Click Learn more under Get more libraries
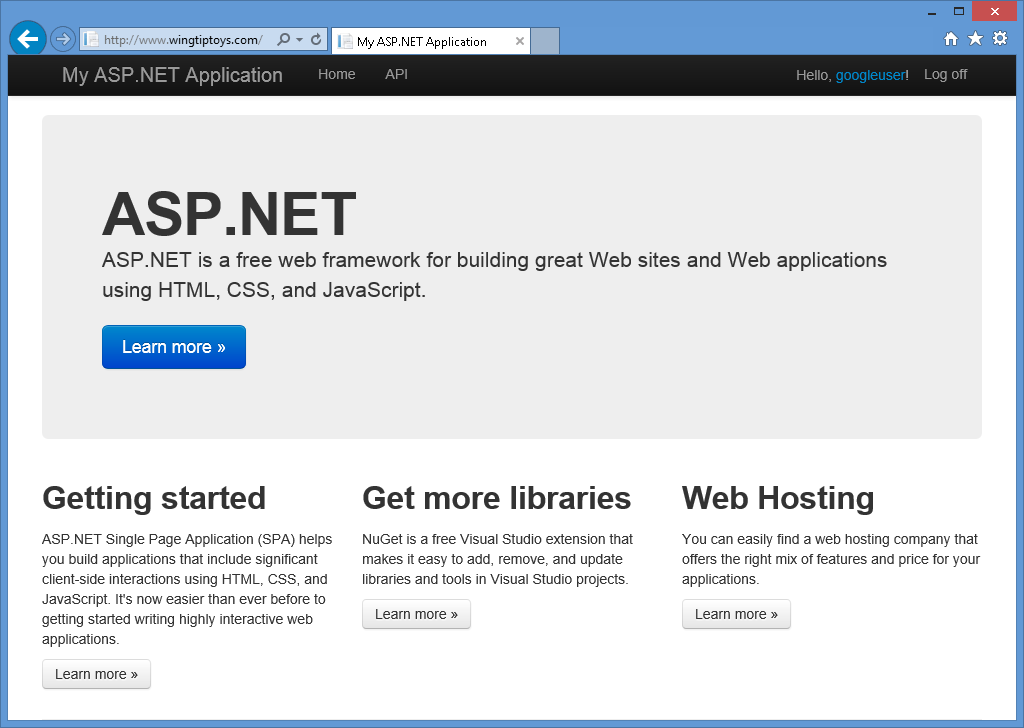1024x728 pixels. [x=416, y=614]
